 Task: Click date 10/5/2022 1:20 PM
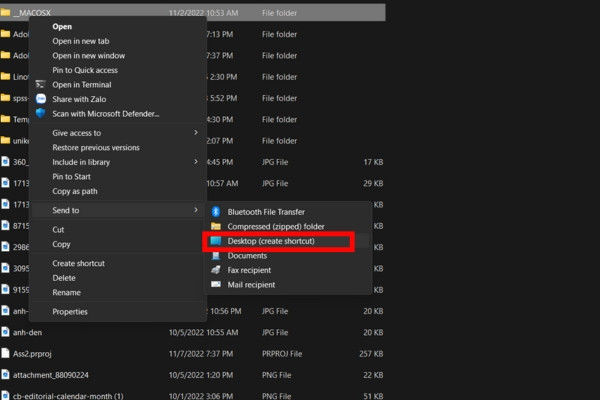(x=201, y=375)
